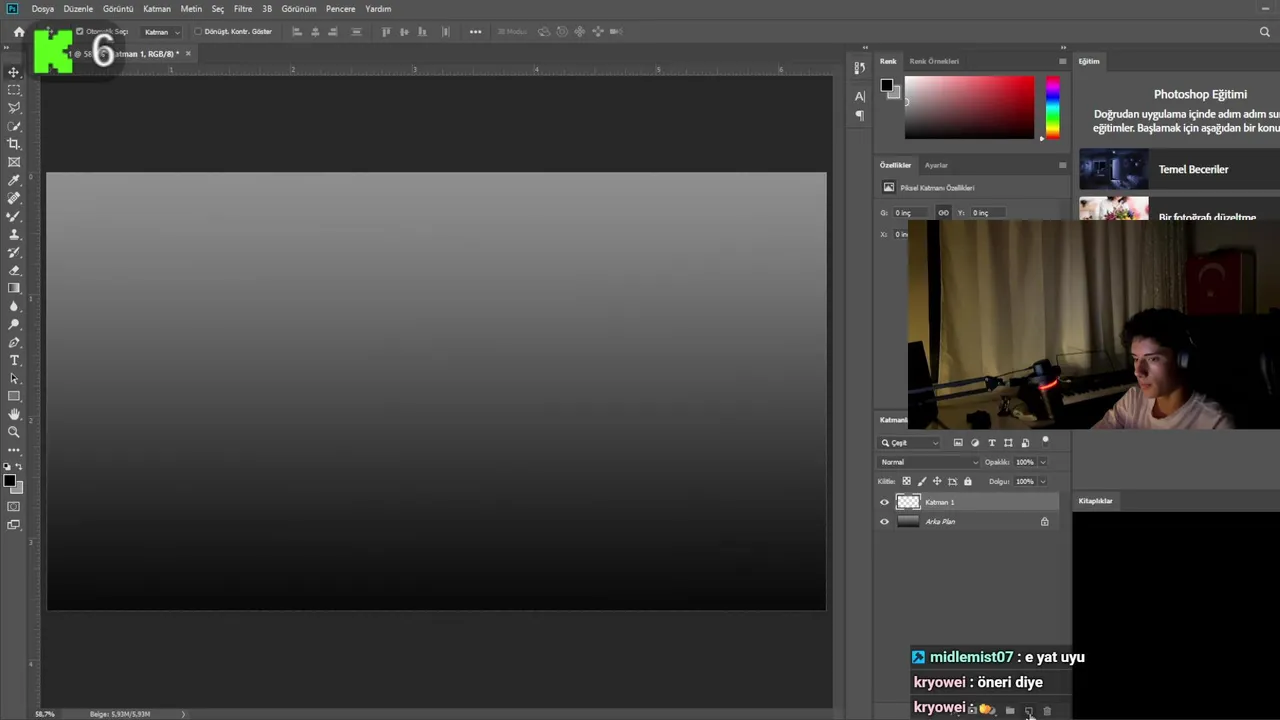Select the Frame tool

point(14,162)
